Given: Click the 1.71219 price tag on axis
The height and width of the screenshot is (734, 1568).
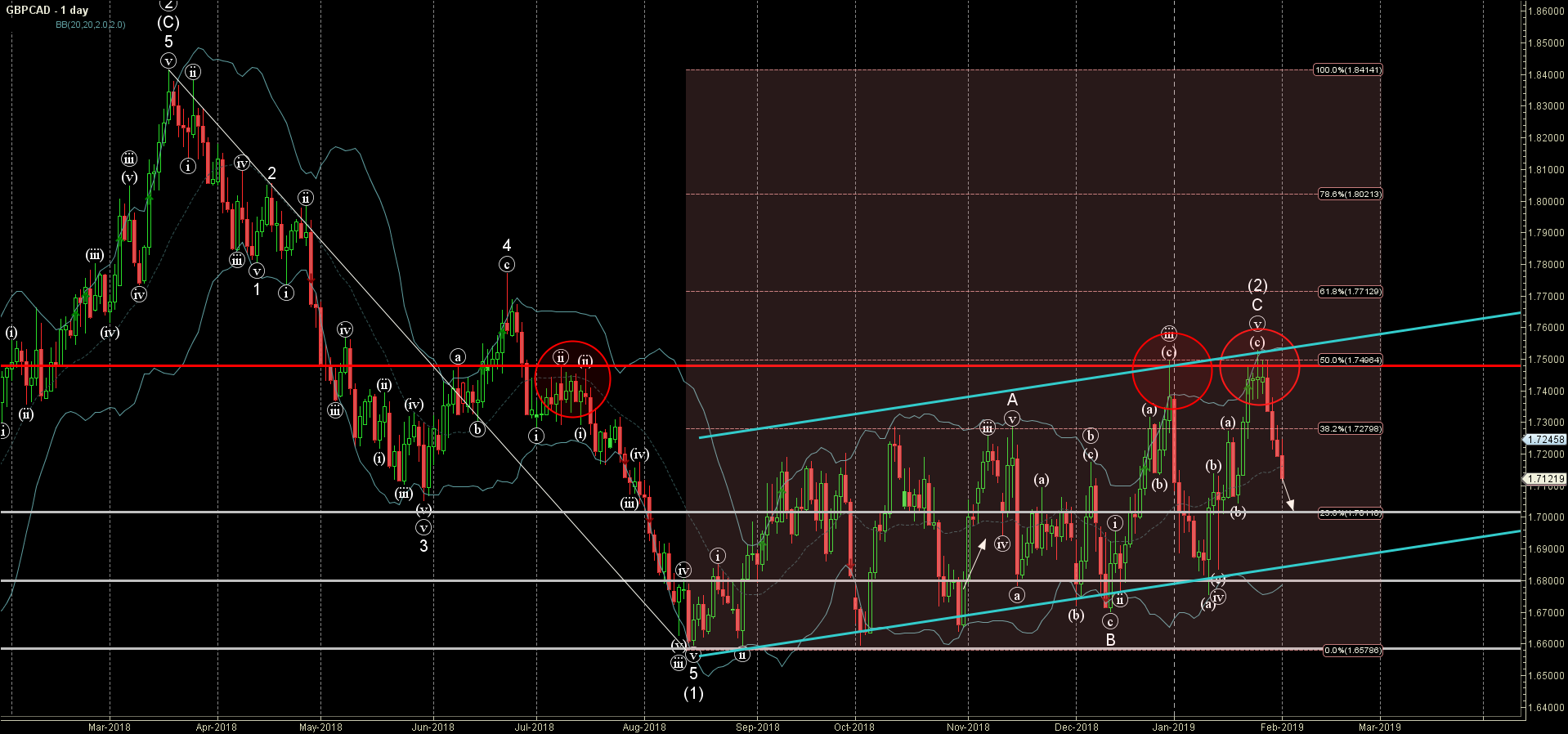Looking at the screenshot, I should tap(1545, 479).
